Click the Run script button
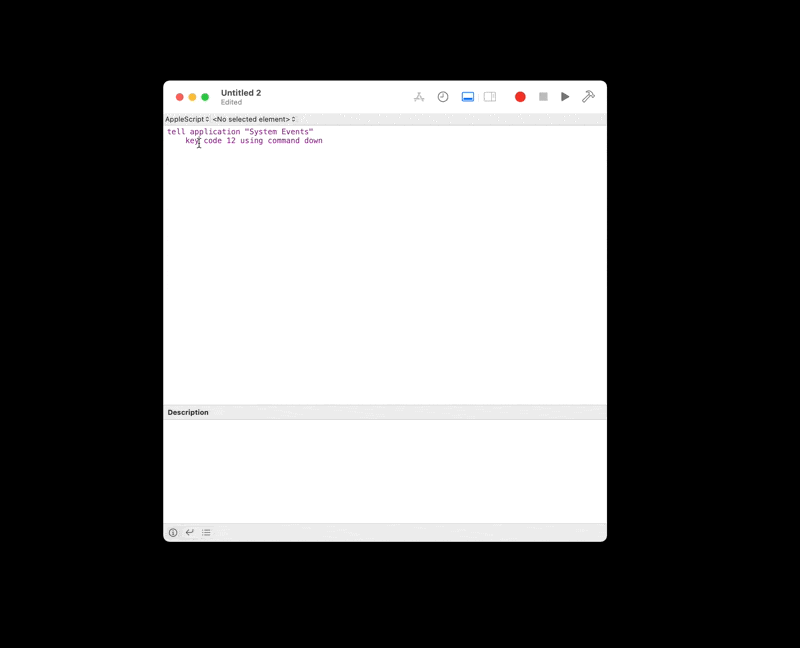The height and width of the screenshot is (648, 800). pyautogui.click(x=565, y=96)
